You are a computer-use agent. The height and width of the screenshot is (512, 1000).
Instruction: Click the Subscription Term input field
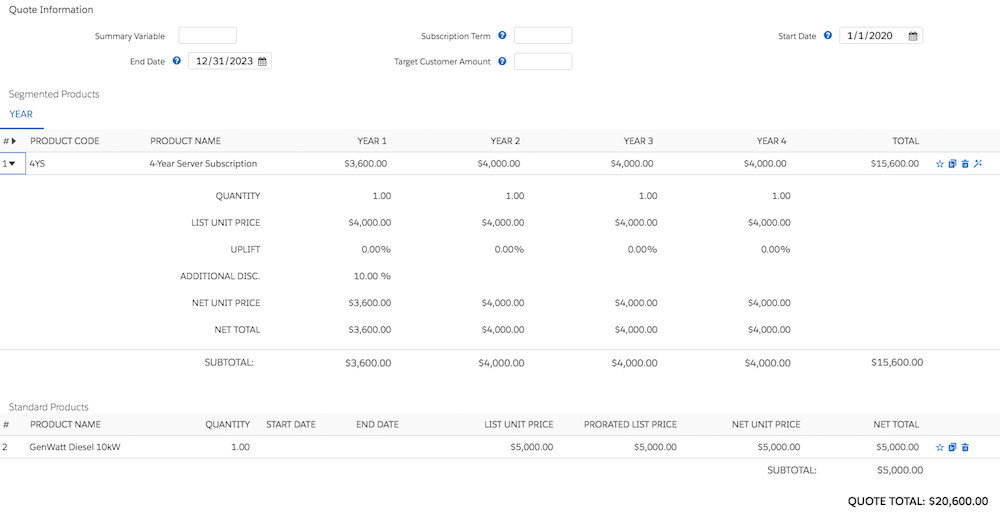[x=543, y=36]
